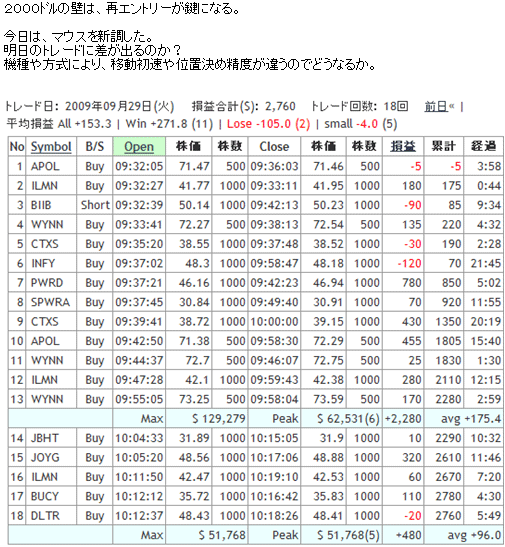Sort table by 損益 column header
The width and height of the screenshot is (505, 547).
(403, 147)
